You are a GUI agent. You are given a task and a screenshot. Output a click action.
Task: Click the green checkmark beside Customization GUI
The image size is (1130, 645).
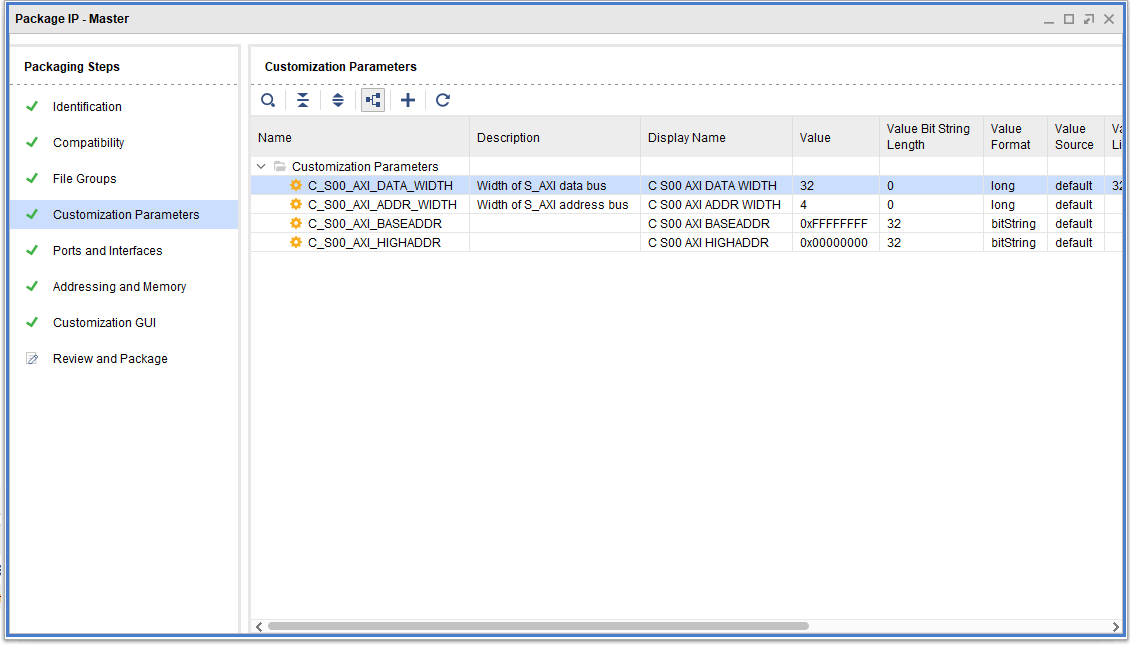[32, 322]
